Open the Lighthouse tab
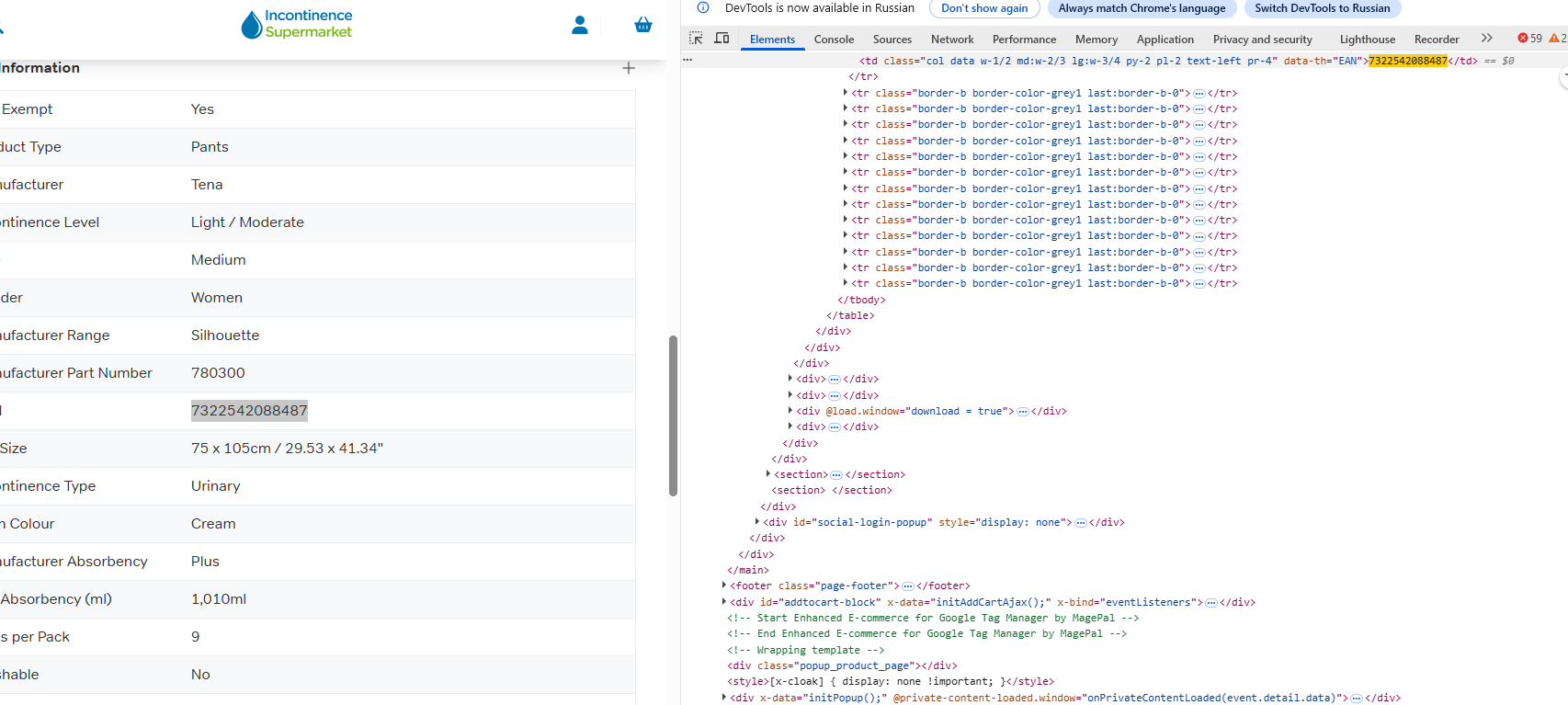Screen dimensions: 1568x705 (1367, 40)
